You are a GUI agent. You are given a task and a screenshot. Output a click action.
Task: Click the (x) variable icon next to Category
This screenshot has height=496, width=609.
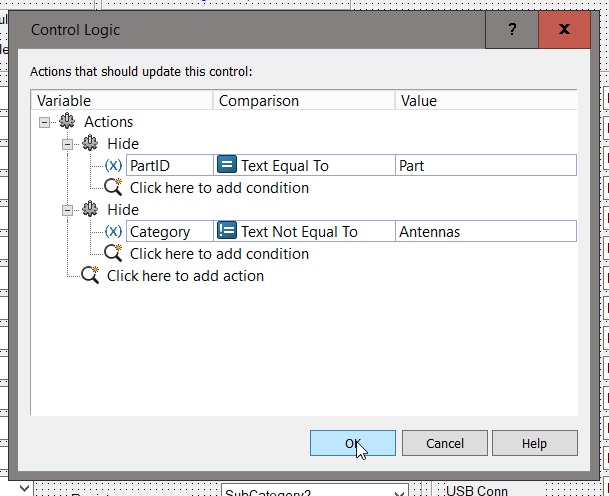[113, 231]
